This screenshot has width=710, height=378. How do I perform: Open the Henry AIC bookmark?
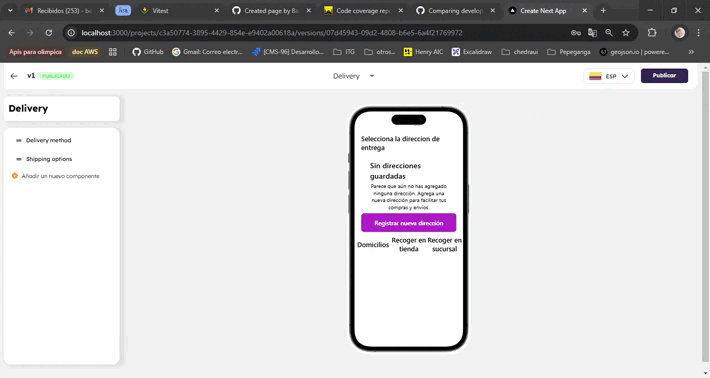click(x=423, y=52)
